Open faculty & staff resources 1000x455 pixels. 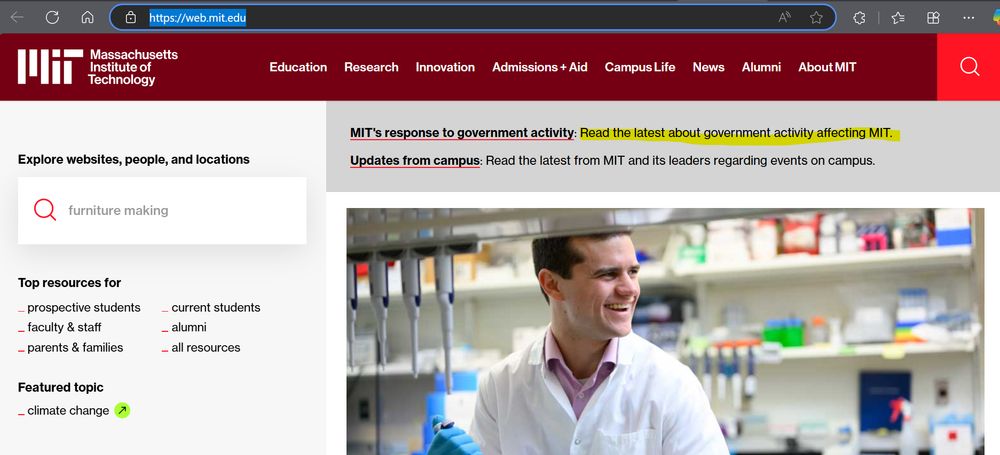pos(64,327)
